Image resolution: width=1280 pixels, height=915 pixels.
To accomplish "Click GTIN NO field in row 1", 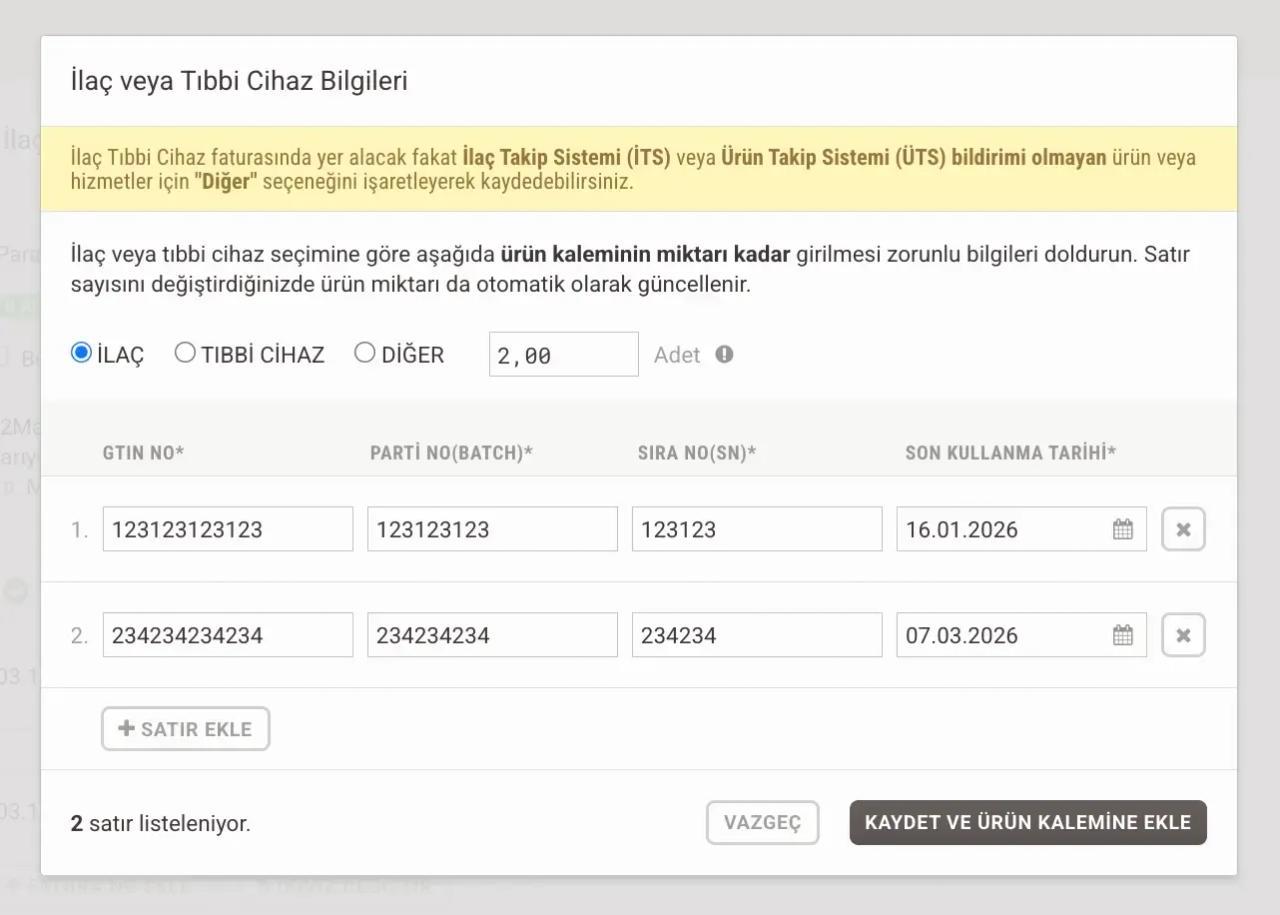I will [227, 529].
